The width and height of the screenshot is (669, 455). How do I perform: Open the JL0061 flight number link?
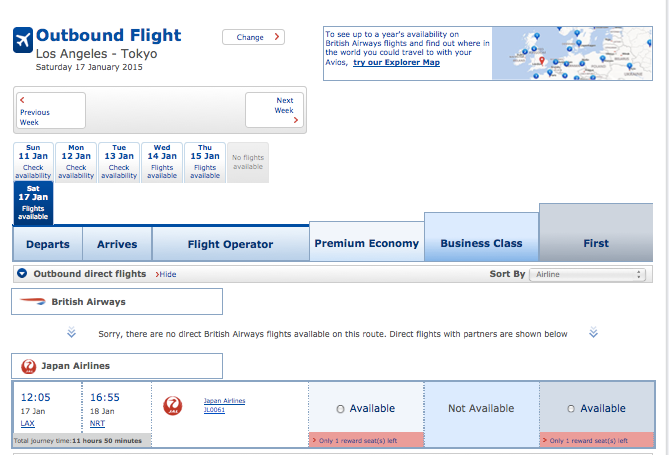click(x=215, y=409)
